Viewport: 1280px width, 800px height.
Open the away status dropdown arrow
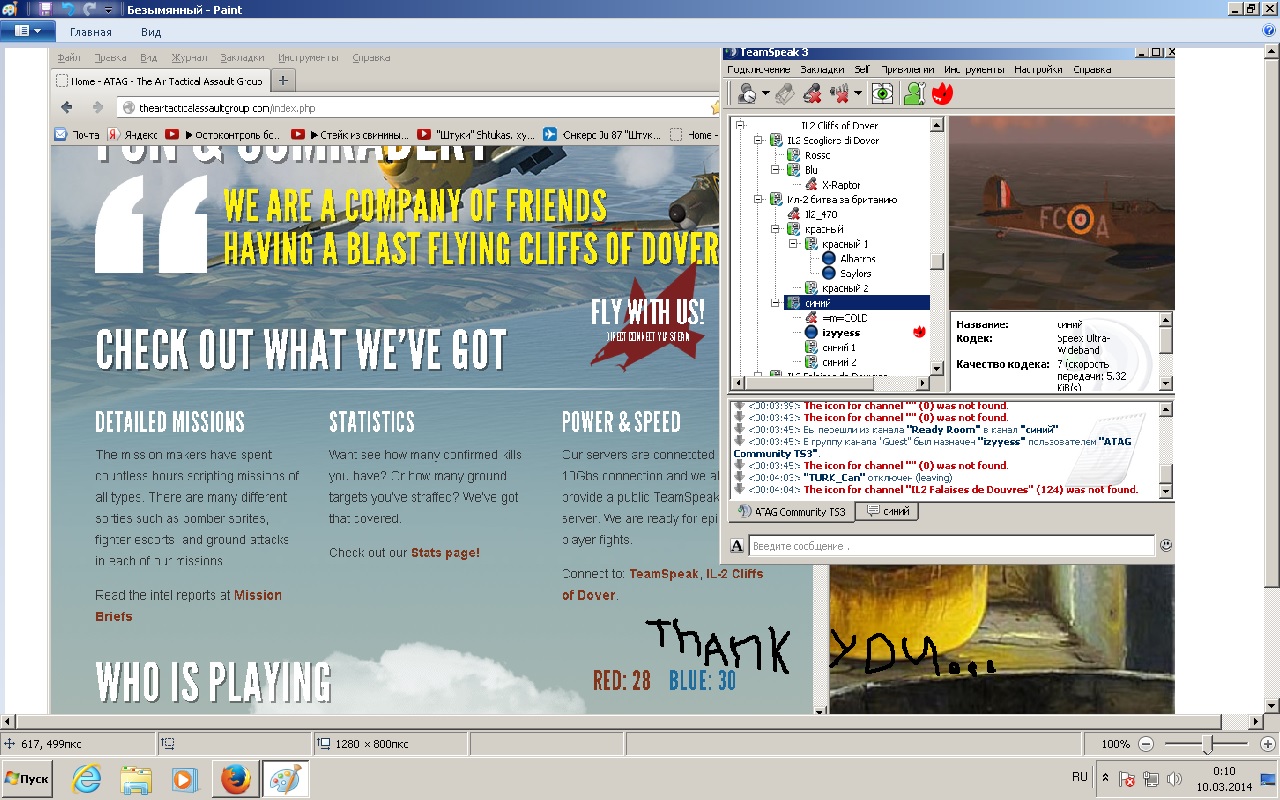click(766, 94)
